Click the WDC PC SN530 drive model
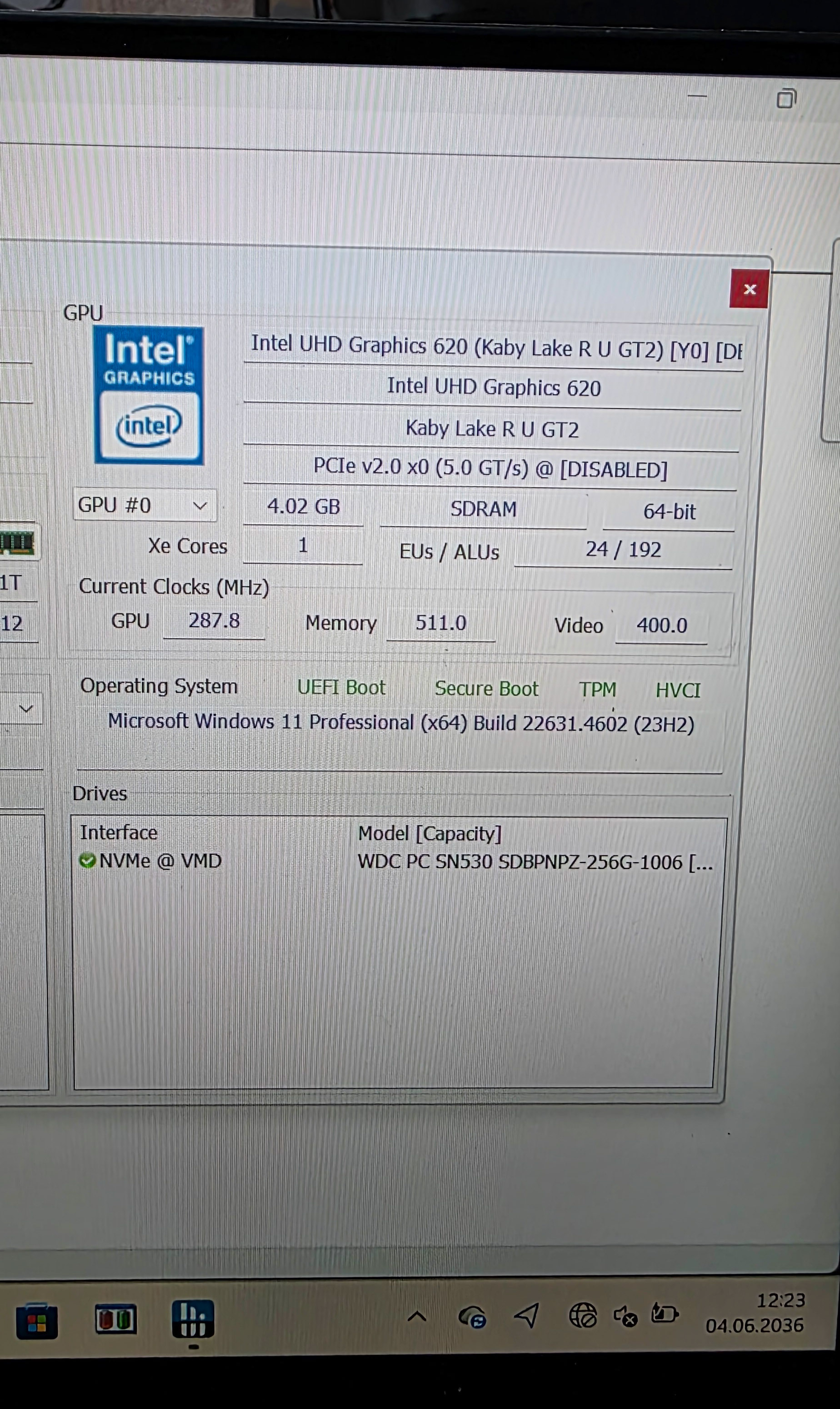The width and height of the screenshot is (840, 1409). tap(535, 862)
